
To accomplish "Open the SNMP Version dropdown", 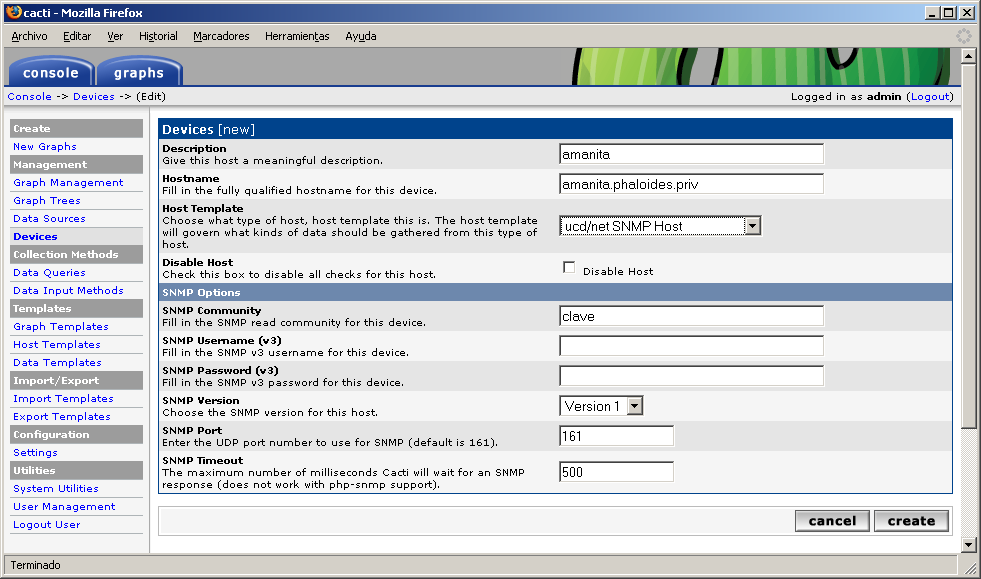I will (601, 406).
